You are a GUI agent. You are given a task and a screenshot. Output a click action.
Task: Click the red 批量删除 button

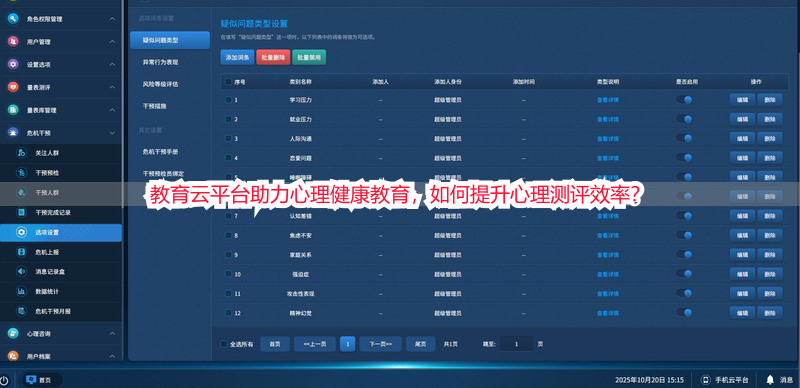[273, 57]
